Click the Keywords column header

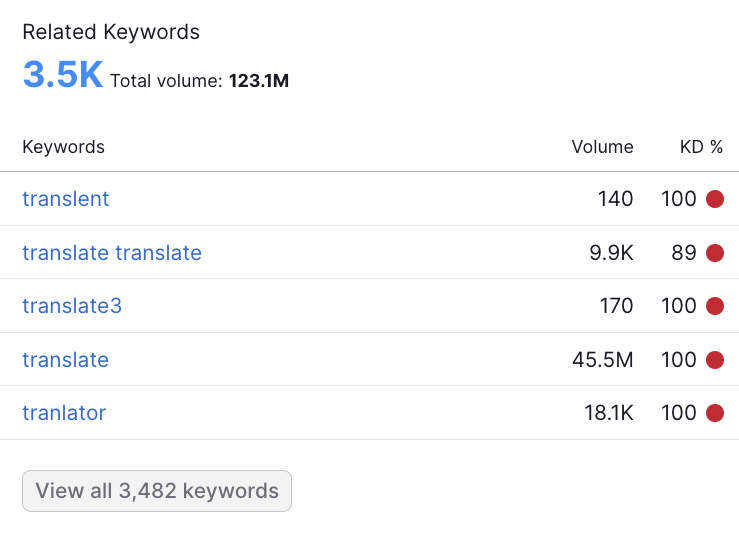pos(64,147)
